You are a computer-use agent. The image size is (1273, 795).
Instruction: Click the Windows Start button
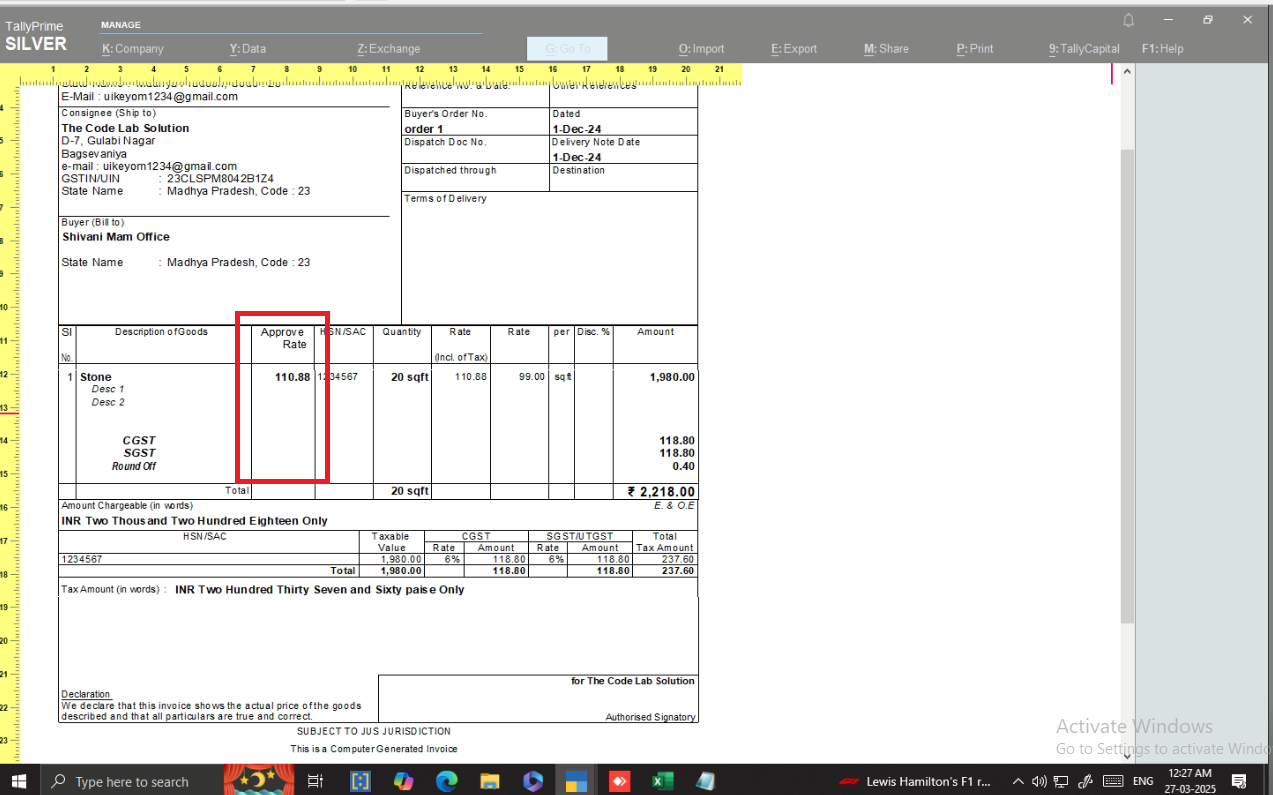click(x=19, y=780)
